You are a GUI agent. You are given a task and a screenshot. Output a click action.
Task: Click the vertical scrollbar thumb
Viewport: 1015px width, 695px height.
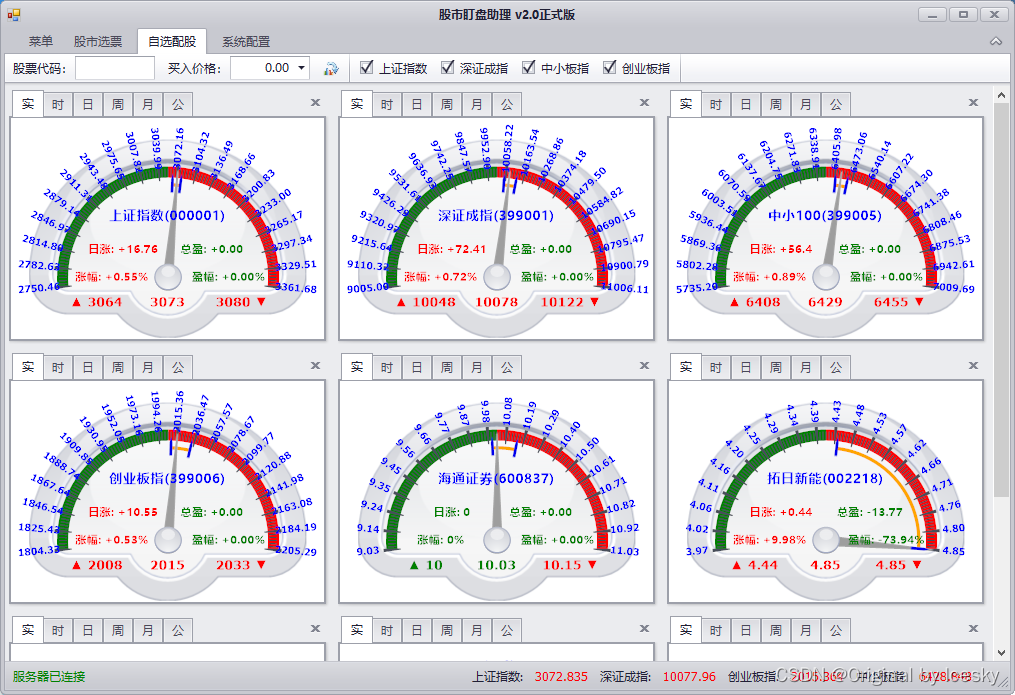(x=1001, y=299)
